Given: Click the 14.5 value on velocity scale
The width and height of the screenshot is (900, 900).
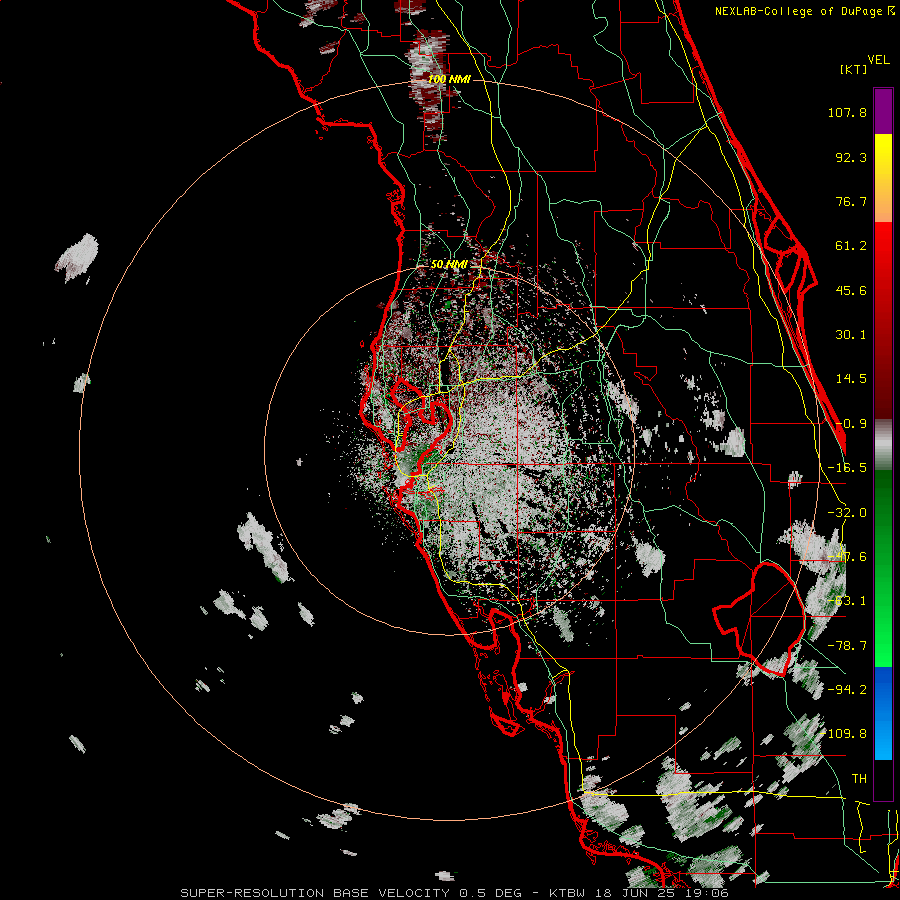Looking at the screenshot, I should click(x=851, y=379).
